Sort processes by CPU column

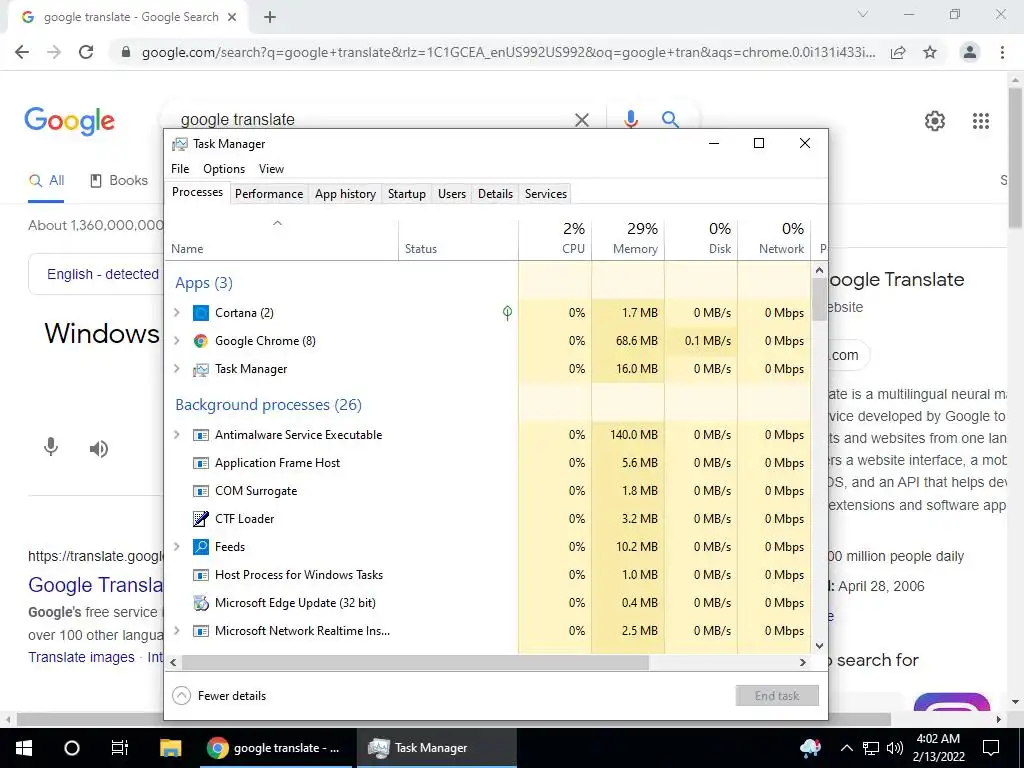point(556,239)
